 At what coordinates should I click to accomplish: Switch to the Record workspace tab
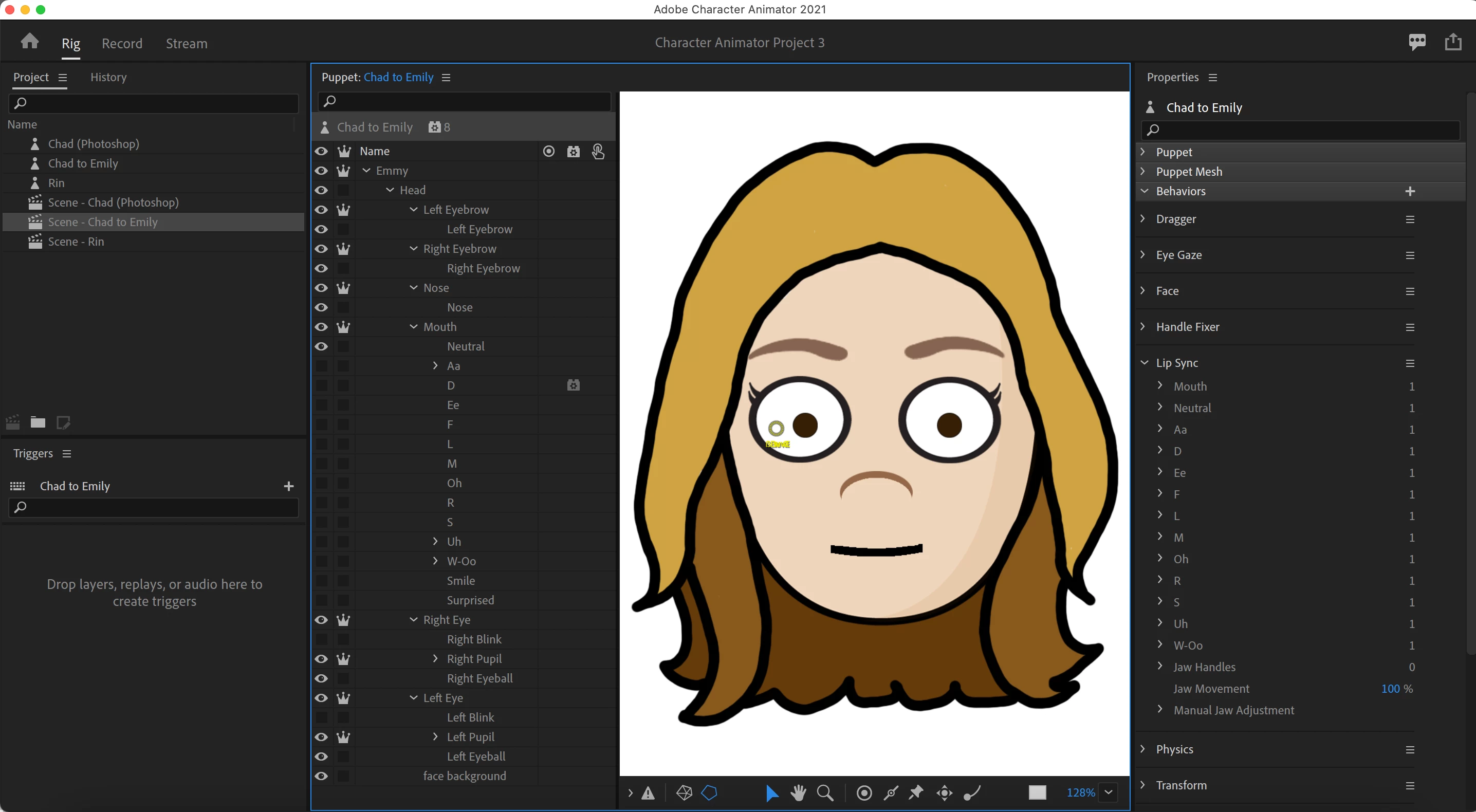click(x=121, y=44)
